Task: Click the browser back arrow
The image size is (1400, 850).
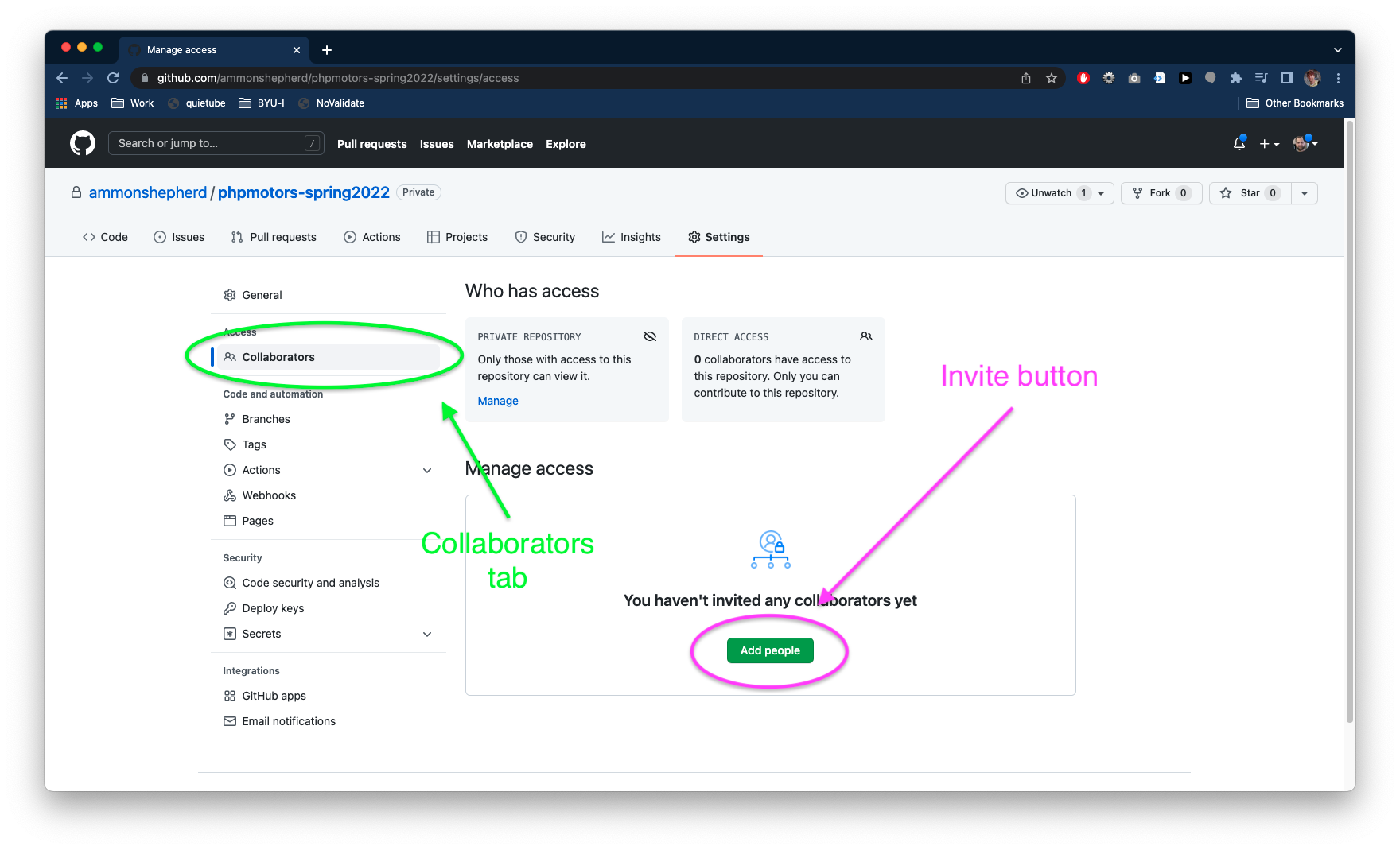Action: [x=62, y=78]
